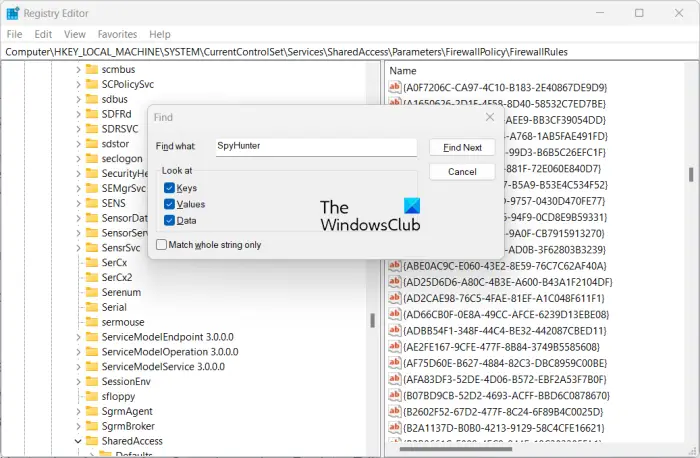The width and height of the screenshot is (700, 458).
Task: Click the registry path address bar
Action: click(x=350, y=52)
